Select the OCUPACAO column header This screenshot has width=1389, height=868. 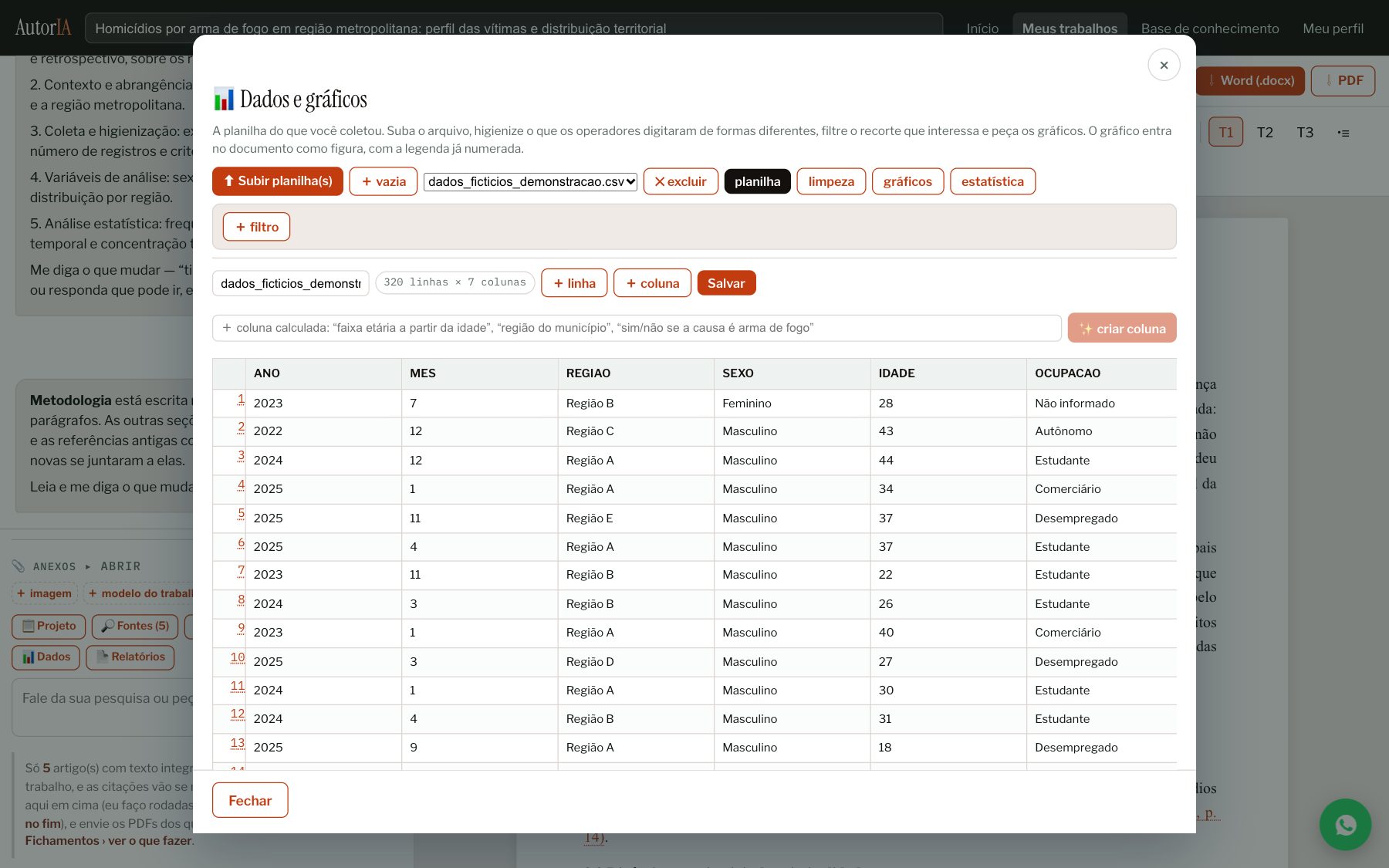(1101, 373)
